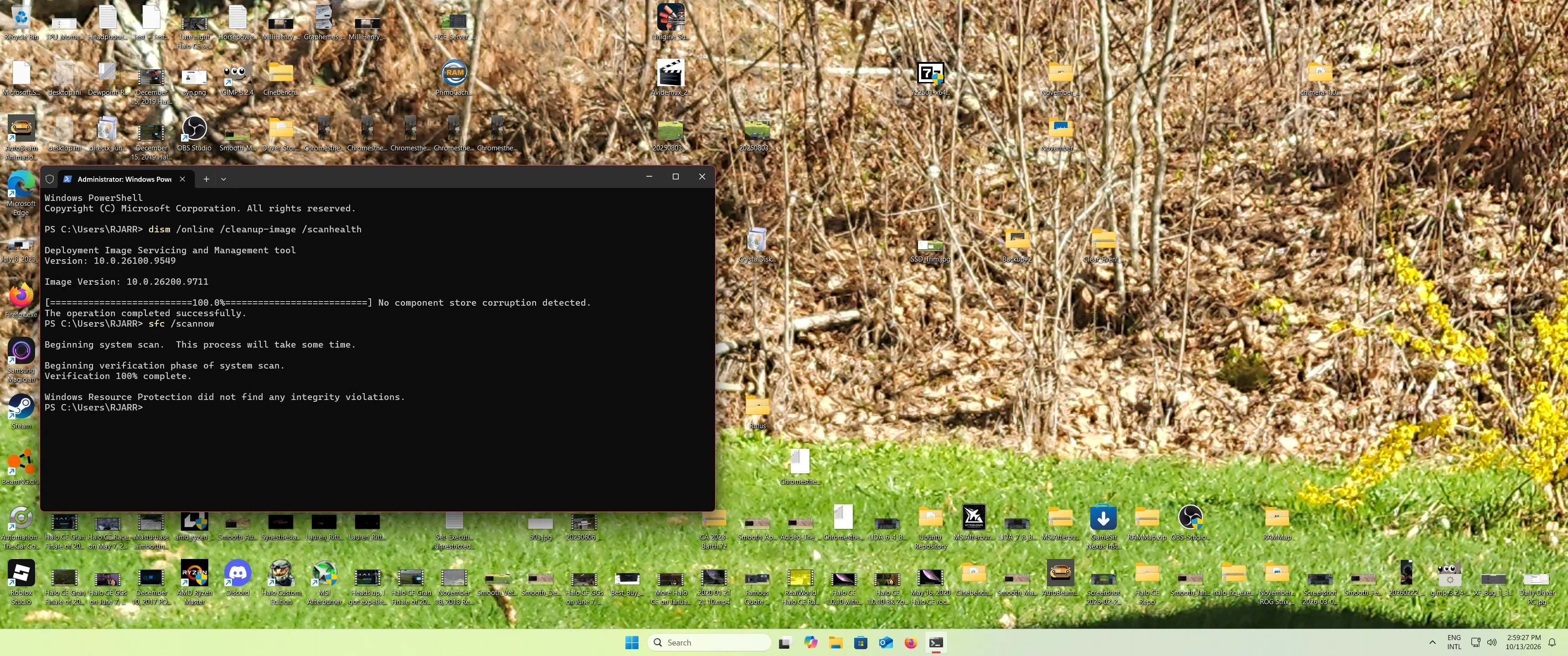This screenshot has height=656, width=1568.
Task: Launch OBS Studio from the desktop
Action: point(194,133)
